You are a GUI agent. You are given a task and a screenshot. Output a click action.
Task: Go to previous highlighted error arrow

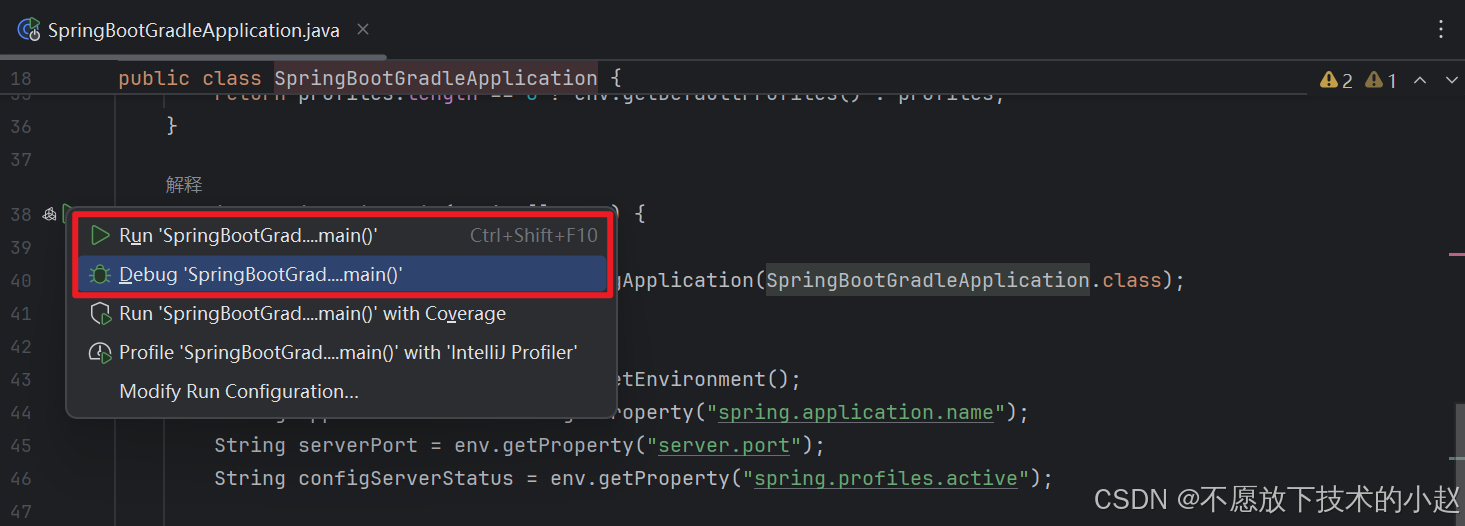tap(1419, 80)
